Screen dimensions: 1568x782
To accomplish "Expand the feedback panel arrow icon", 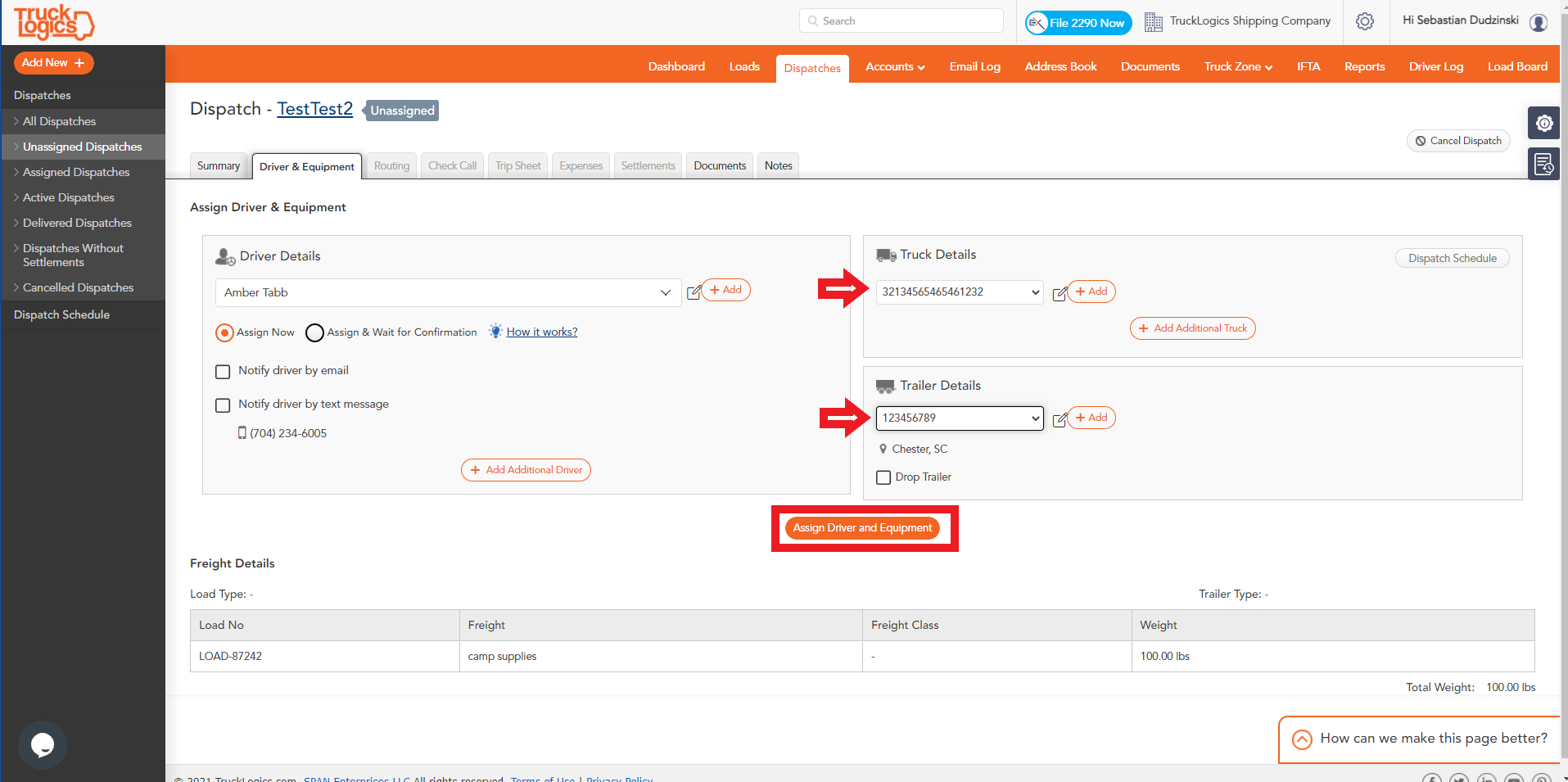I will (1301, 739).
